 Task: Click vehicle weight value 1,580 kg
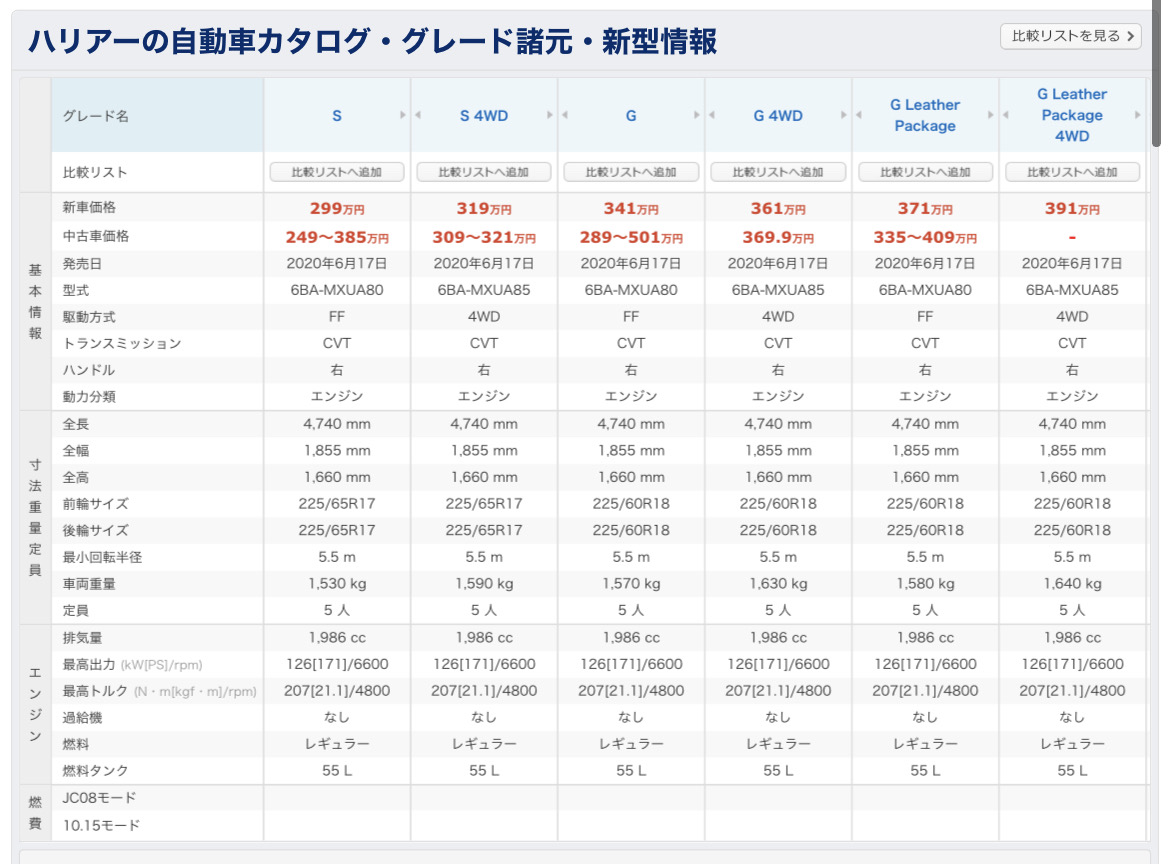click(925, 583)
